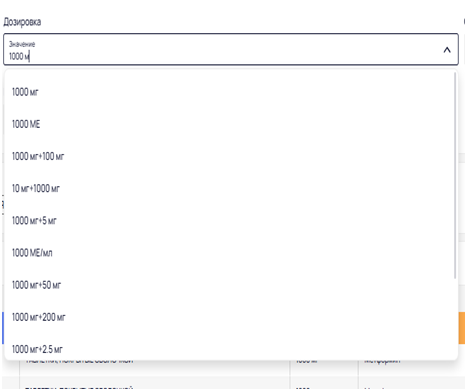This screenshot has width=467, height=391.
Task: Click empty space right of 1000 МЕ option
Action: (247, 124)
